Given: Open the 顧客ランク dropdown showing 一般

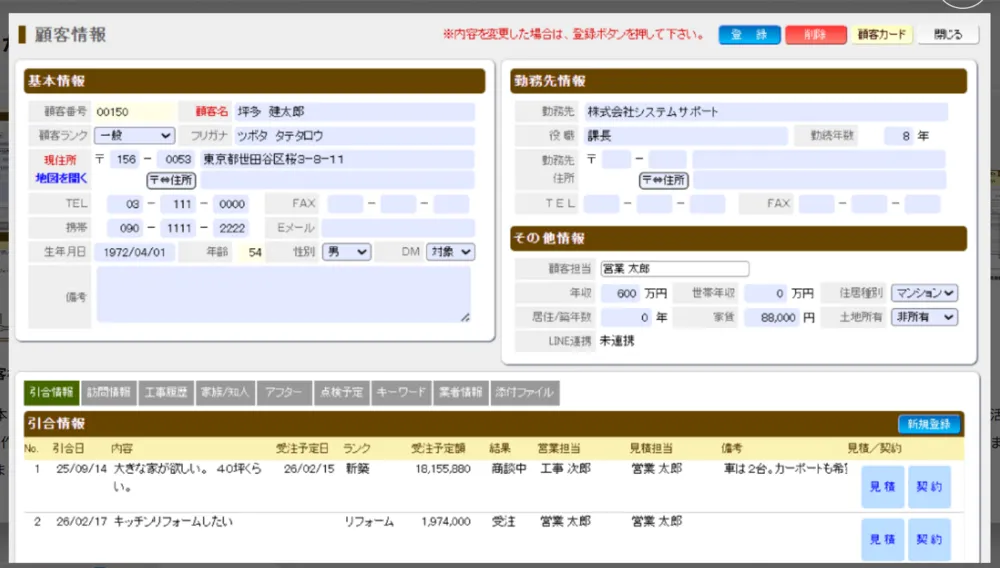Looking at the screenshot, I should [135, 135].
